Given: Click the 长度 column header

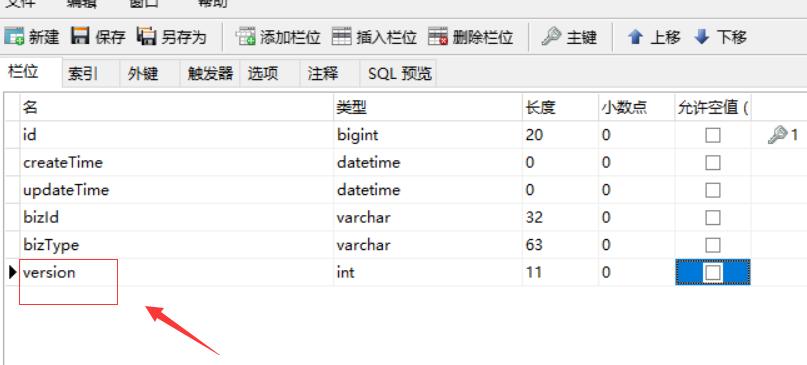Looking at the screenshot, I should tap(560, 107).
